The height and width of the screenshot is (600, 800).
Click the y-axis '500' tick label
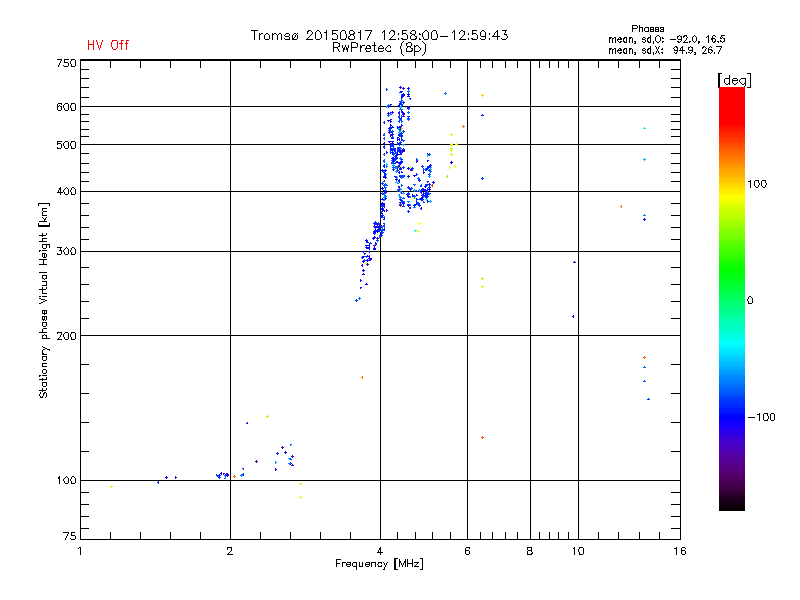click(66, 145)
